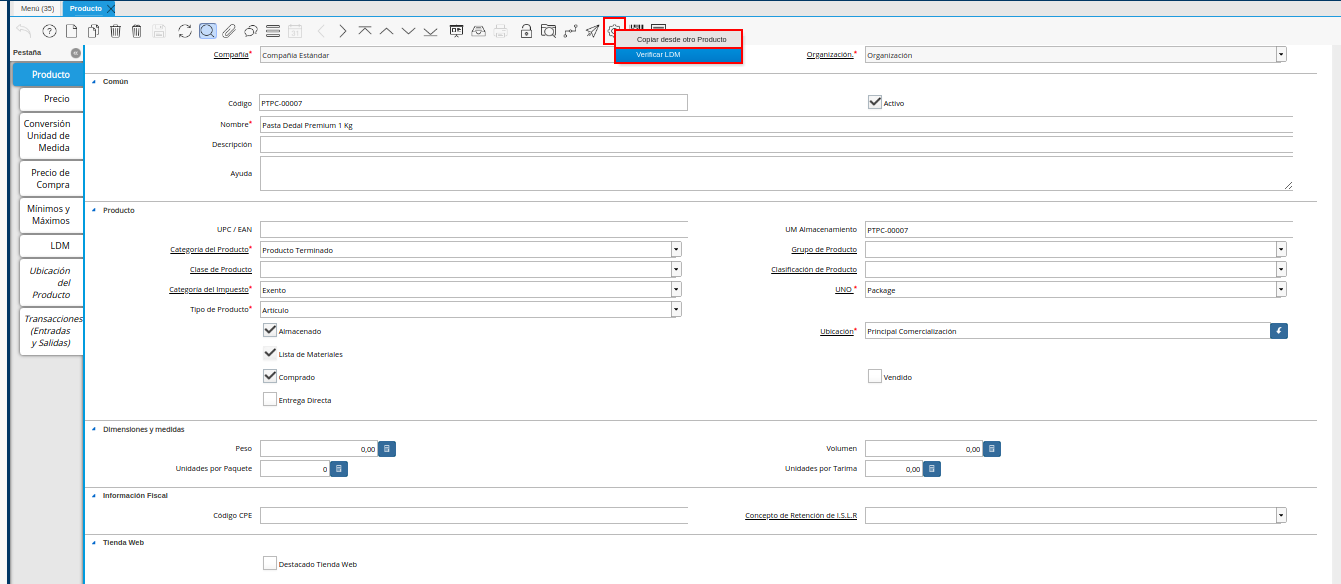Enable Destacado Tienda Web checkbox
Screen dimensions: 1341x584
coord(270,563)
